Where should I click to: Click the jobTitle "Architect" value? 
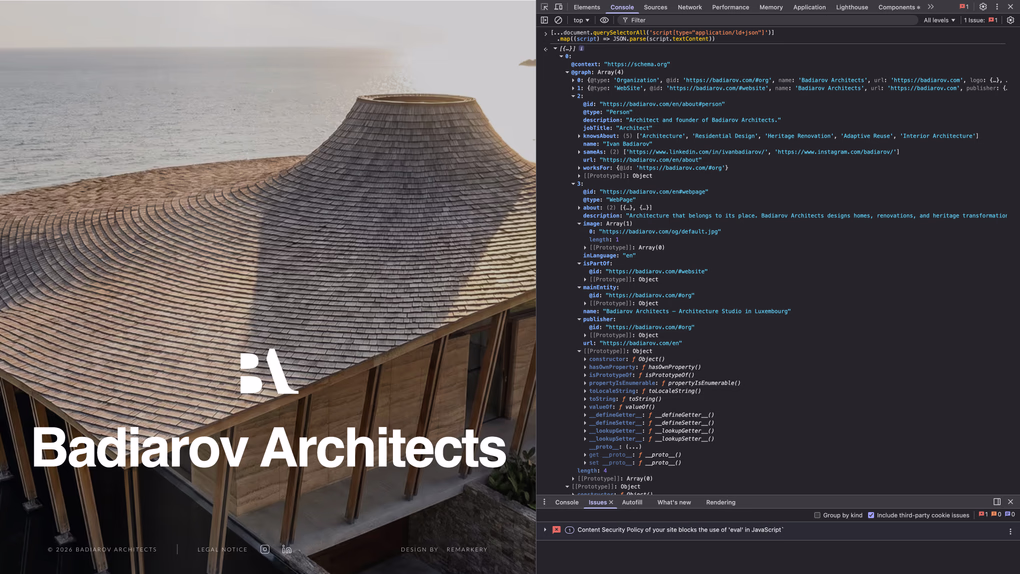pos(634,128)
